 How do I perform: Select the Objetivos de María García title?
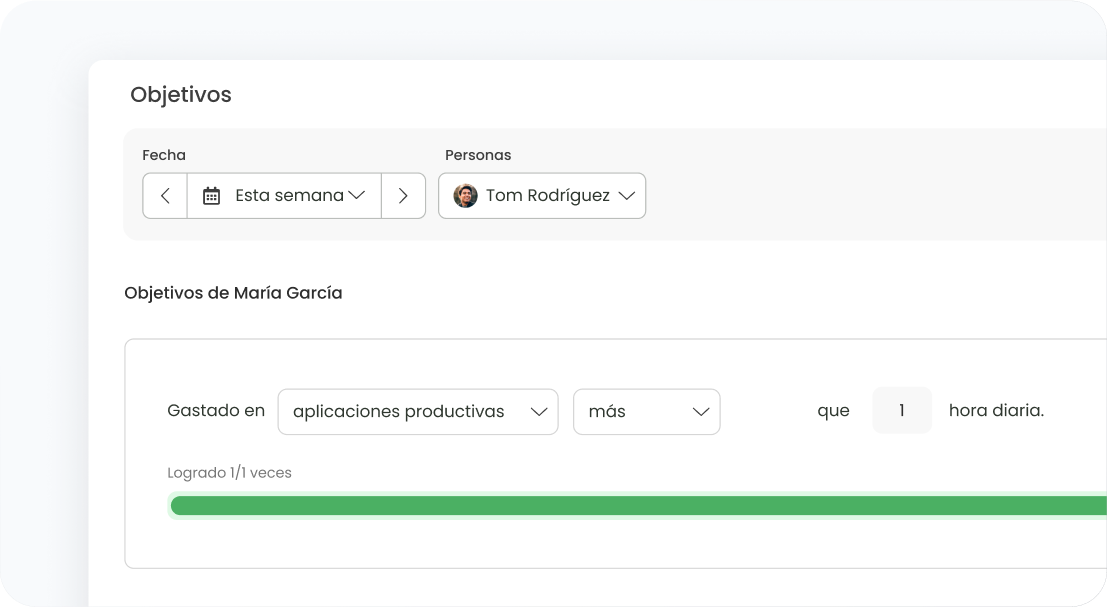[x=233, y=293]
